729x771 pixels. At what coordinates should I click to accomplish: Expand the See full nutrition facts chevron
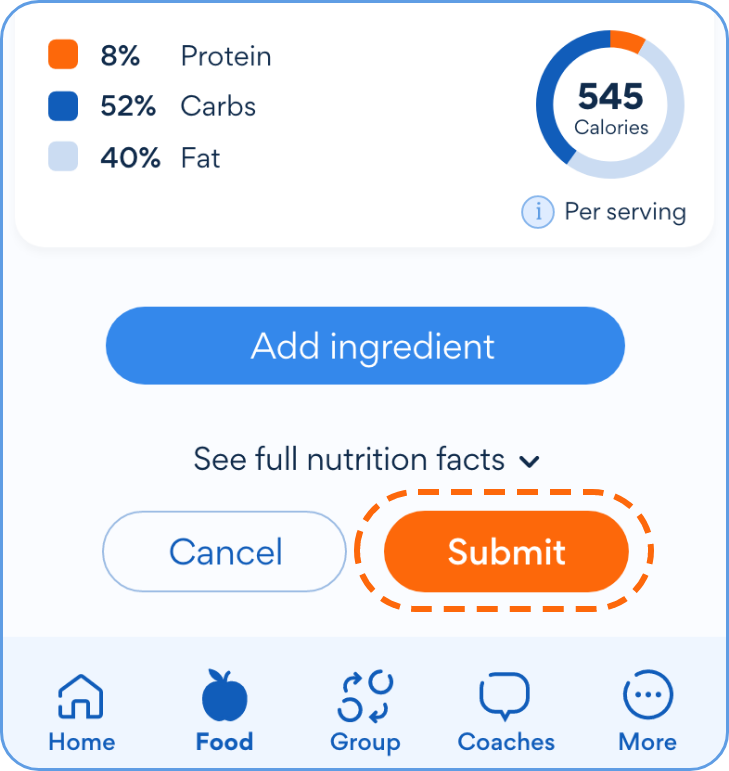click(530, 461)
